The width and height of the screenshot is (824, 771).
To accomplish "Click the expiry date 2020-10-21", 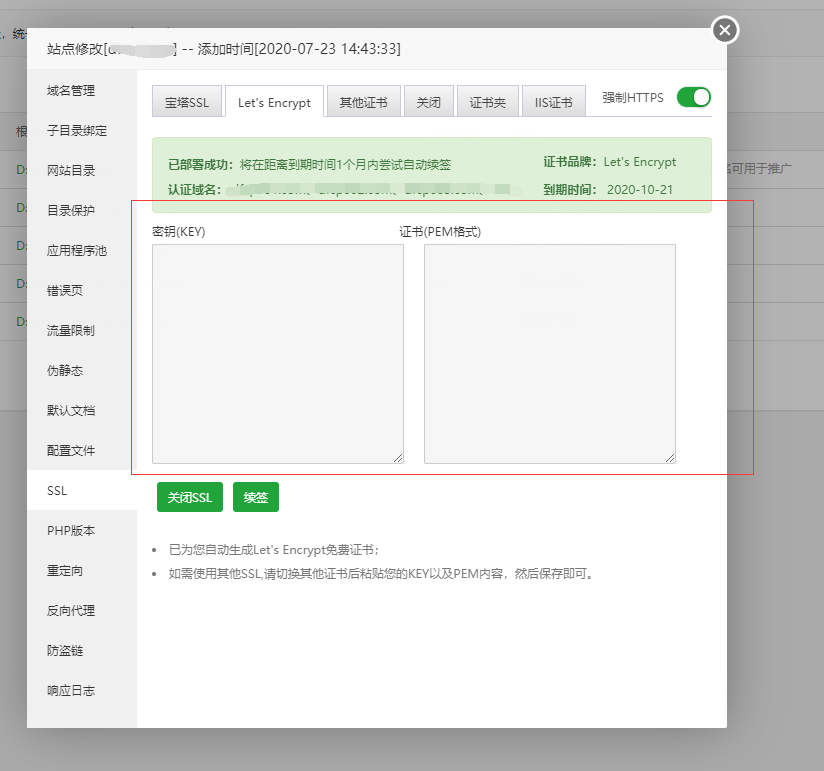I will click(640, 190).
